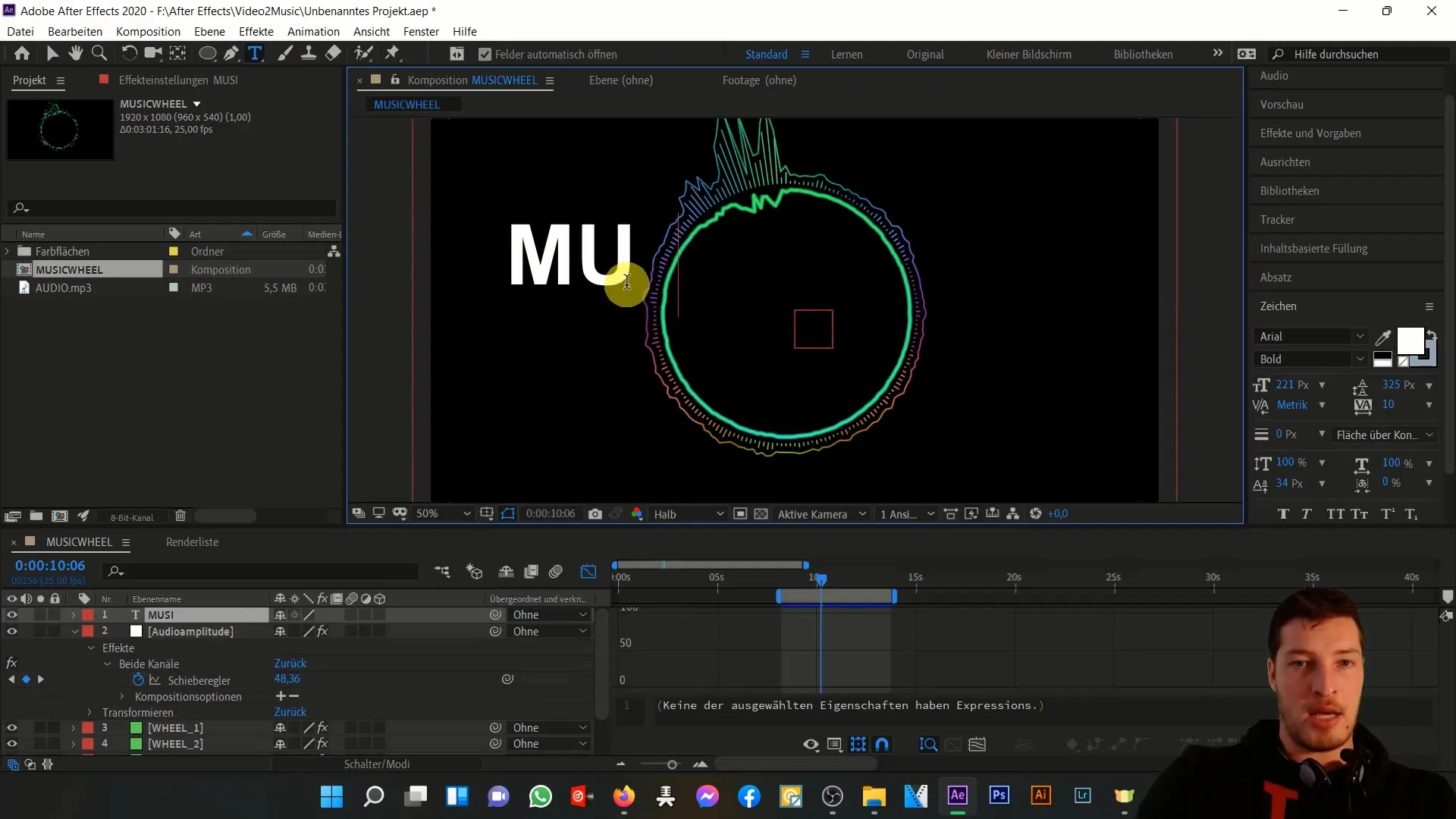This screenshot has width=1456, height=819.
Task: Click the timeline zoom slider handle
Action: [672, 764]
